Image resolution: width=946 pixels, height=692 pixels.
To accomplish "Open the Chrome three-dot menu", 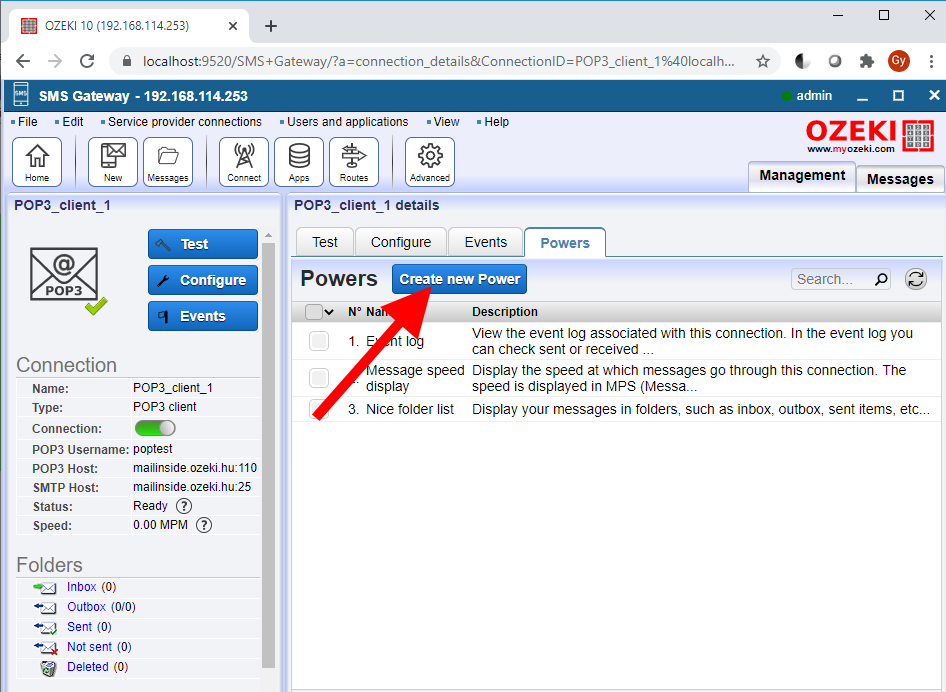I will pyautogui.click(x=932, y=61).
